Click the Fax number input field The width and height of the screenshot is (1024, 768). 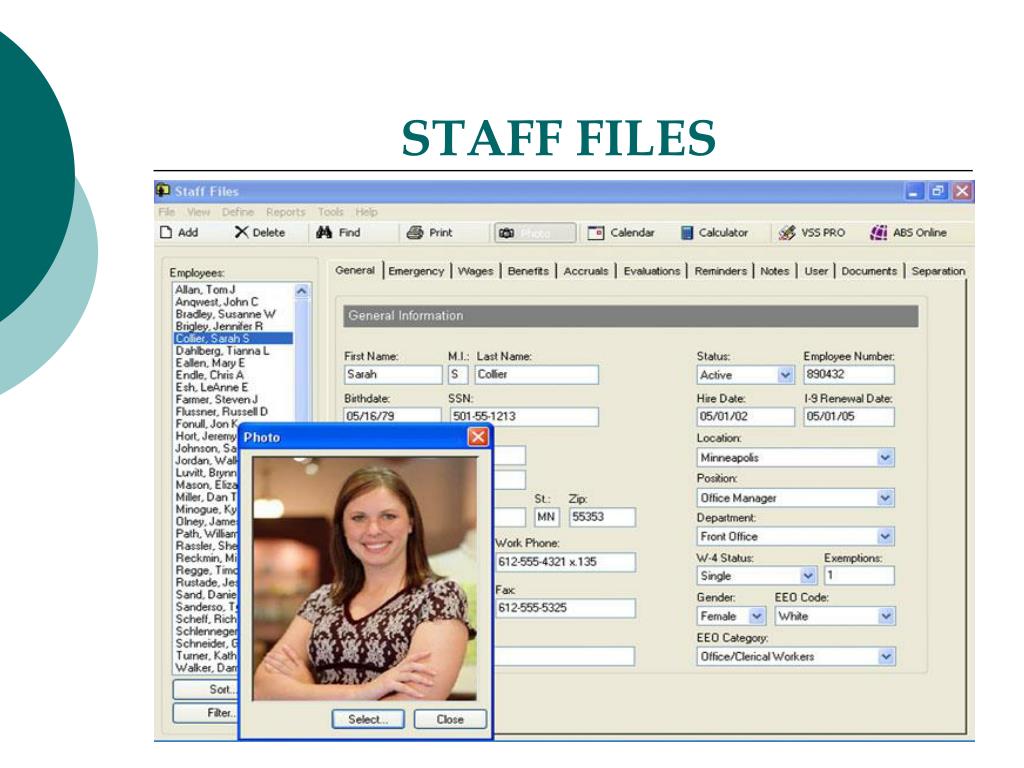coord(565,607)
